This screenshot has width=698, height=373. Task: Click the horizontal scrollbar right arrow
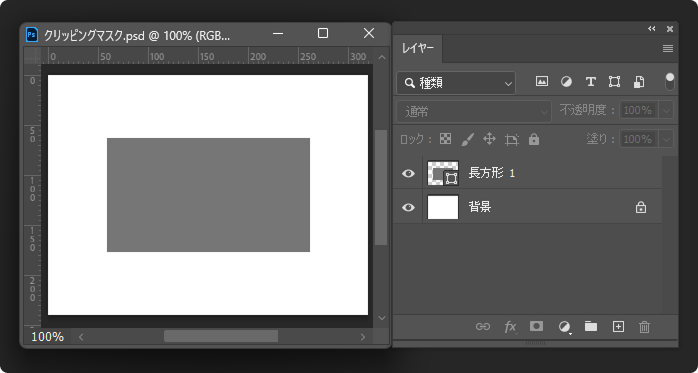(362, 337)
